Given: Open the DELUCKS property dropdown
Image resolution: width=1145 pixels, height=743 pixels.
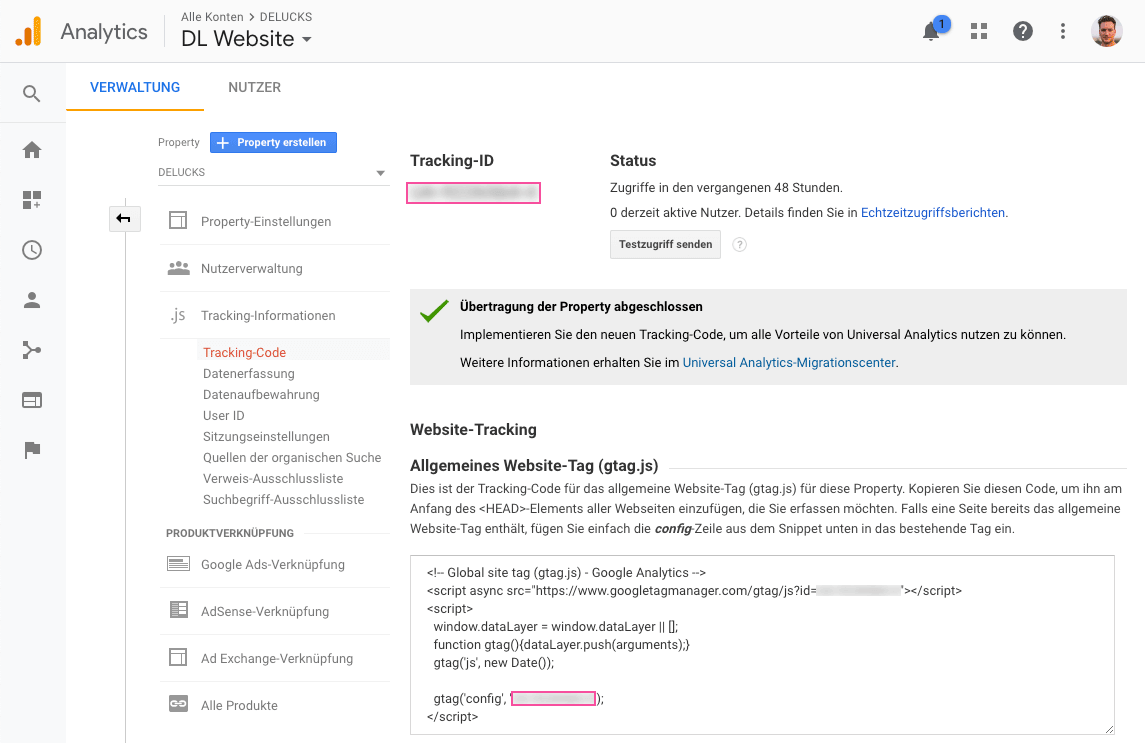Looking at the screenshot, I should point(272,172).
